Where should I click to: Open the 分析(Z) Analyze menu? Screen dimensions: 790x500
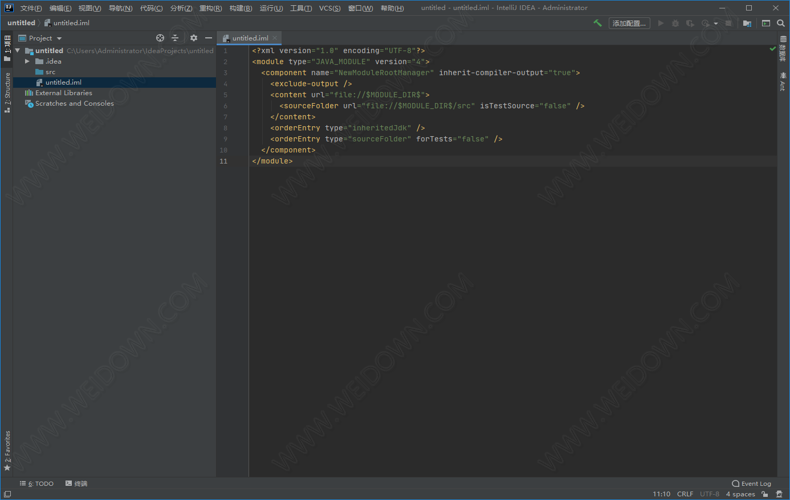click(x=181, y=8)
